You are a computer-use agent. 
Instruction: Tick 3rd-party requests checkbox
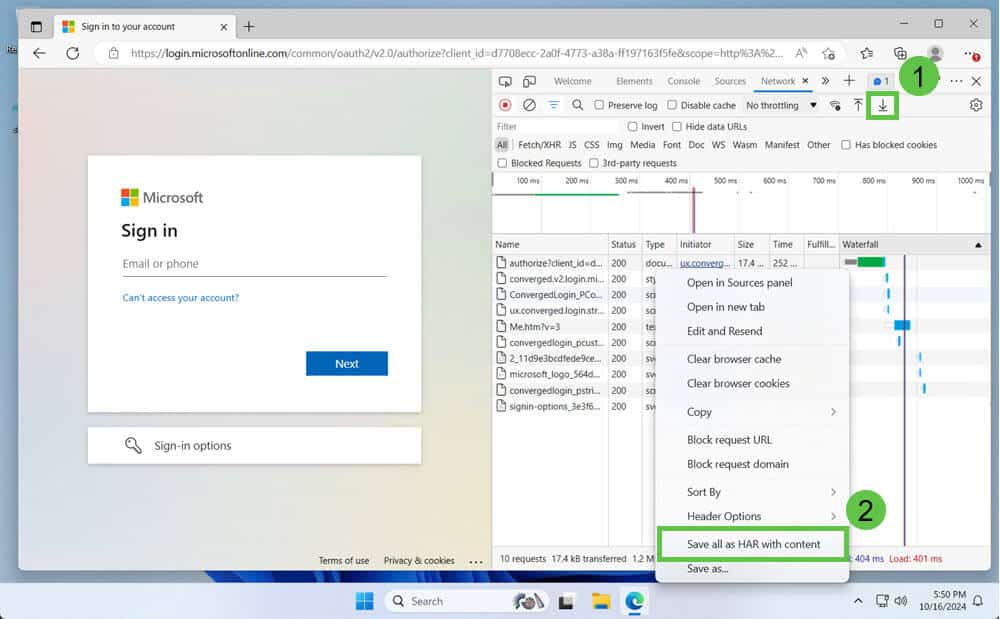(x=594, y=163)
